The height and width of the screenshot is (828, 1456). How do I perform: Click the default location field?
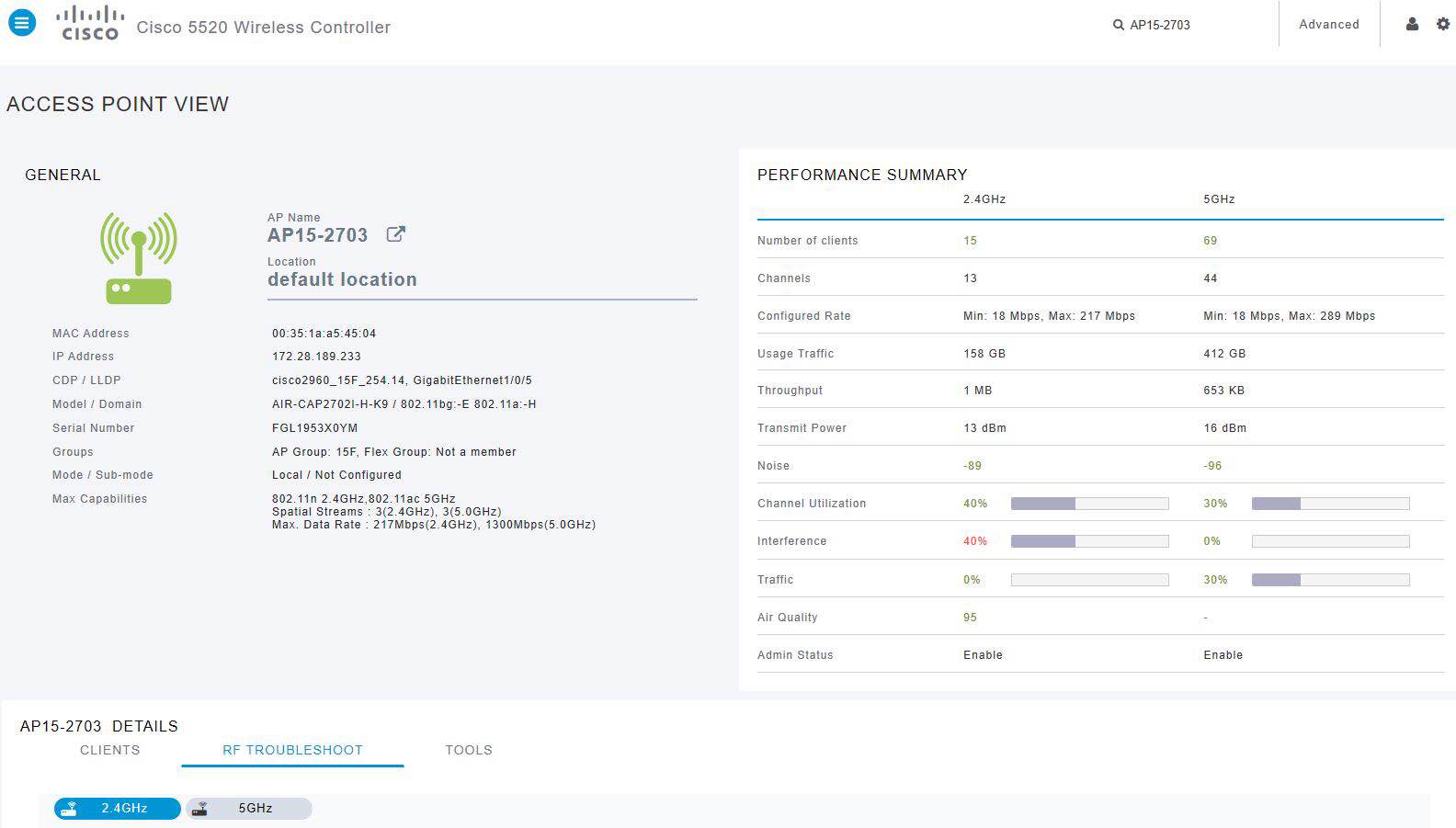pyautogui.click(x=342, y=279)
